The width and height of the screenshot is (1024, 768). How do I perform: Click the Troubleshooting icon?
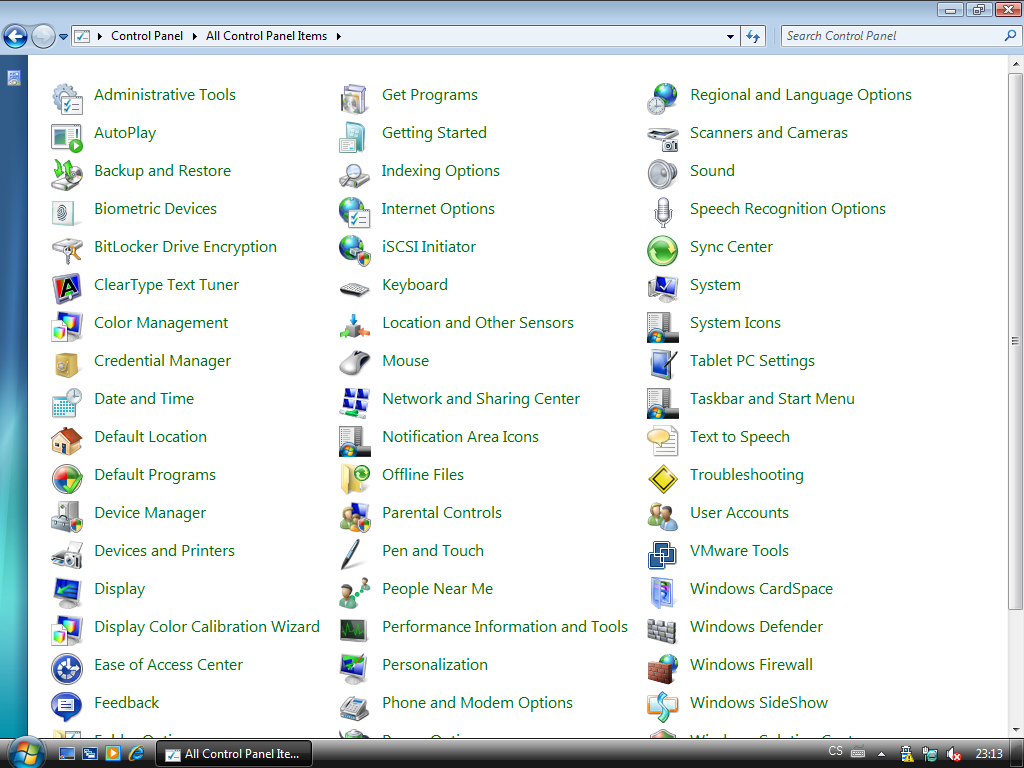[x=663, y=478]
